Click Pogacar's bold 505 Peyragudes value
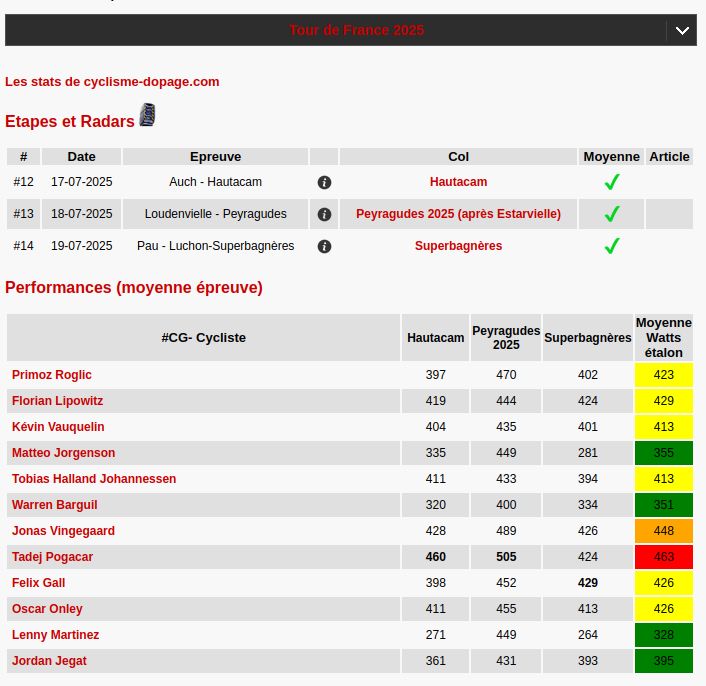Viewport: 706px width, 686px height. point(506,557)
